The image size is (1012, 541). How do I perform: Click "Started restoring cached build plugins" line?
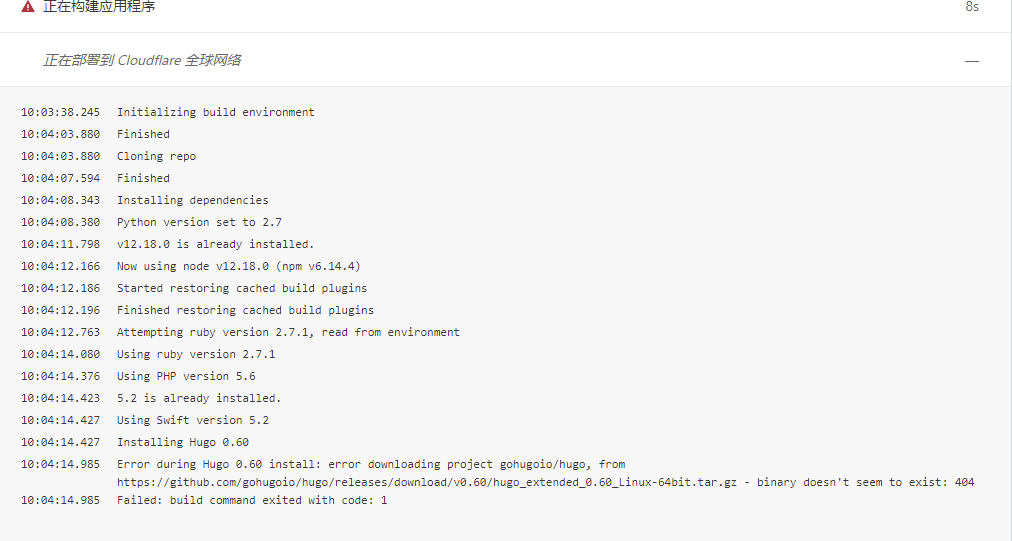pos(241,288)
